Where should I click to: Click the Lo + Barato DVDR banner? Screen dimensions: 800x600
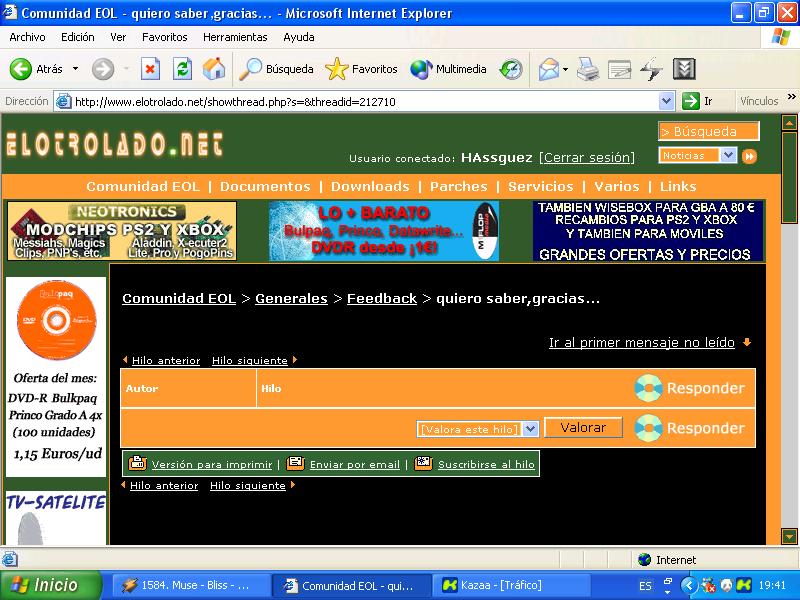pos(384,231)
